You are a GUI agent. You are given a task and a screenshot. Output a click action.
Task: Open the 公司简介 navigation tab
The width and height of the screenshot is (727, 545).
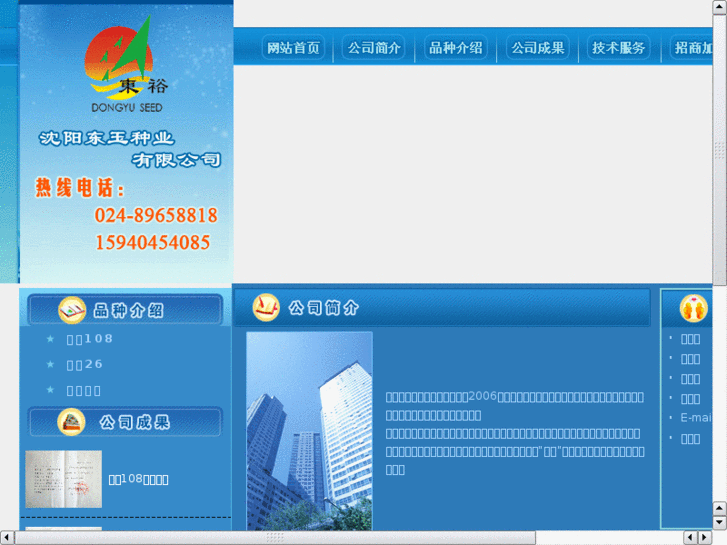click(374, 47)
